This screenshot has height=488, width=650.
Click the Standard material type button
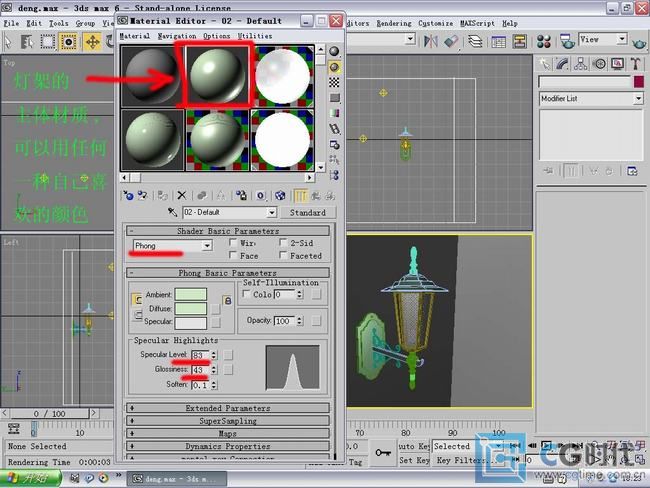pyautogui.click(x=308, y=212)
